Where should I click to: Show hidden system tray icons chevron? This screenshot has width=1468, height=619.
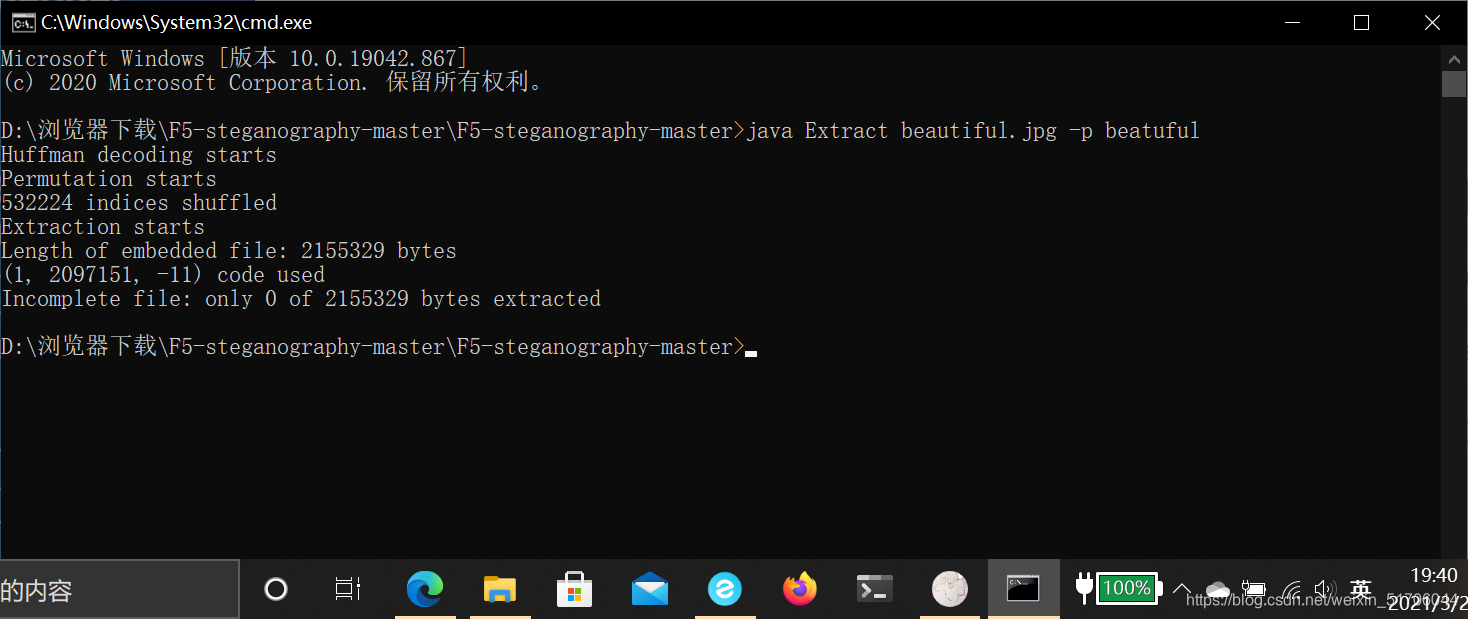coord(1182,589)
